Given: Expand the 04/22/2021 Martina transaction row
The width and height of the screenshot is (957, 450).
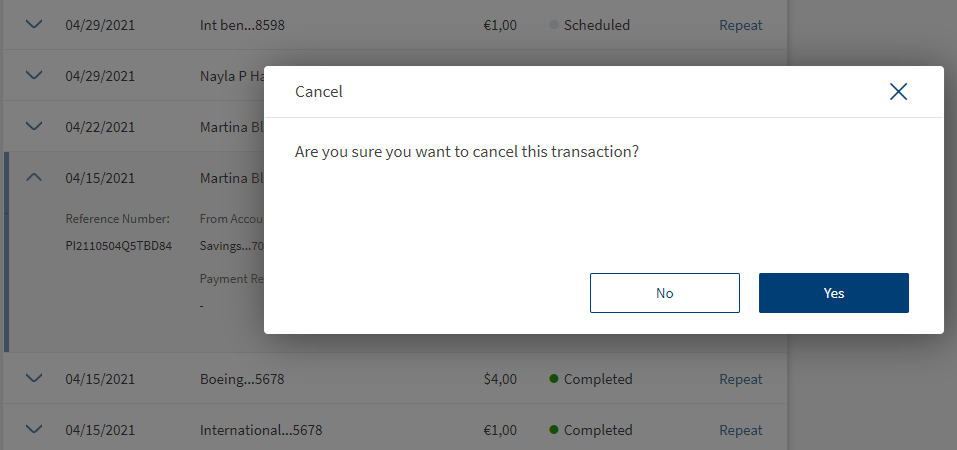Looking at the screenshot, I should click(34, 126).
